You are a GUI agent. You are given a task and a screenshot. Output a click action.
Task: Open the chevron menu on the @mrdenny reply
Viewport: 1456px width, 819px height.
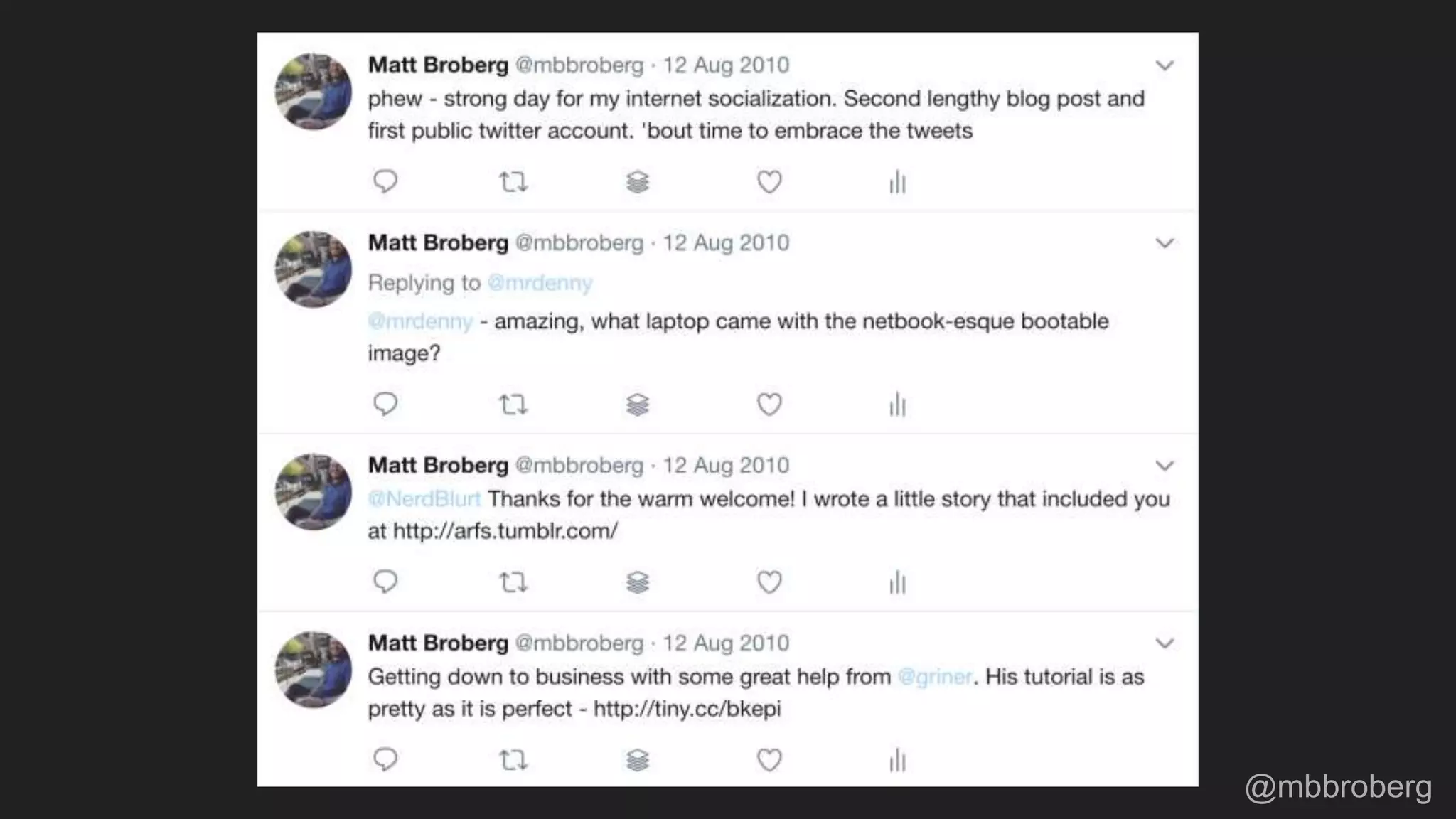pyautogui.click(x=1165, y=243)
